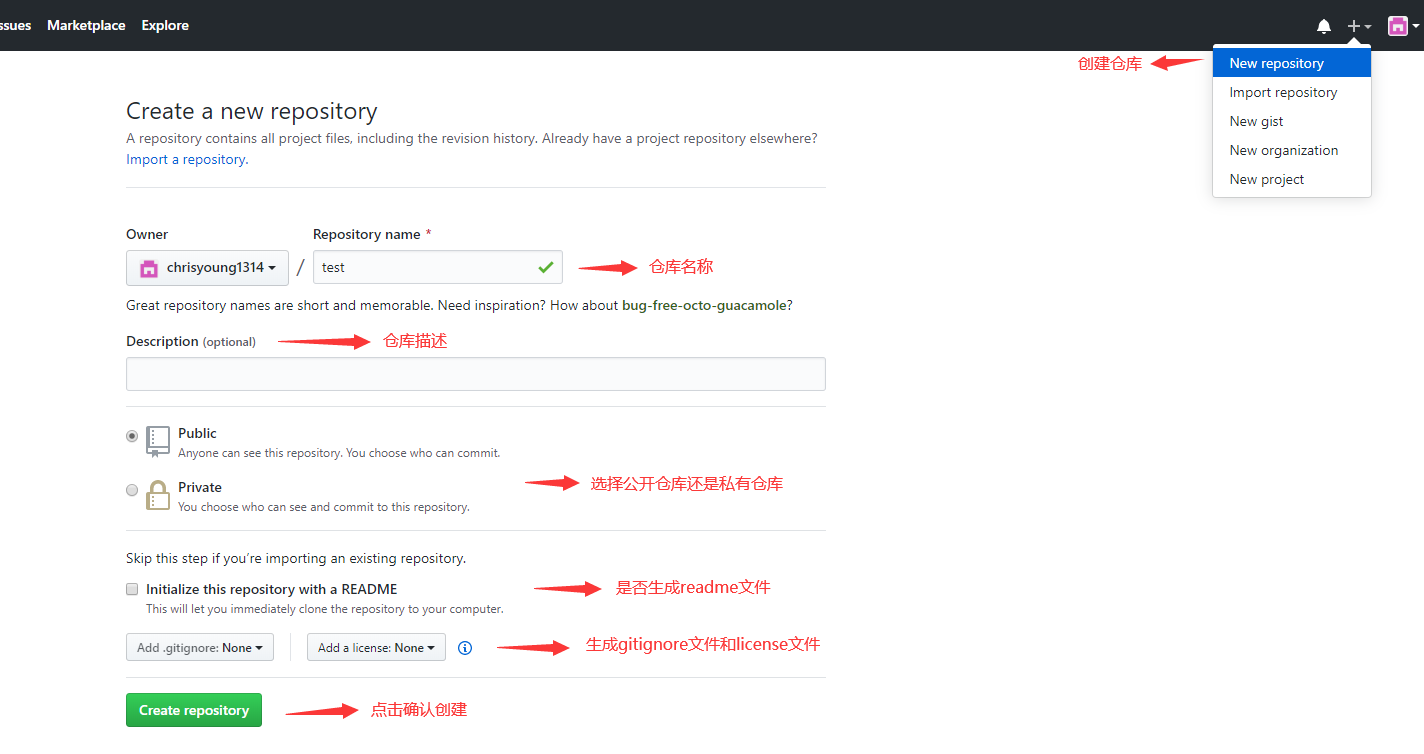This screenshot has width=1424, height=754.
Task: Click the green checkmark in name field
Action: point(545,267)
